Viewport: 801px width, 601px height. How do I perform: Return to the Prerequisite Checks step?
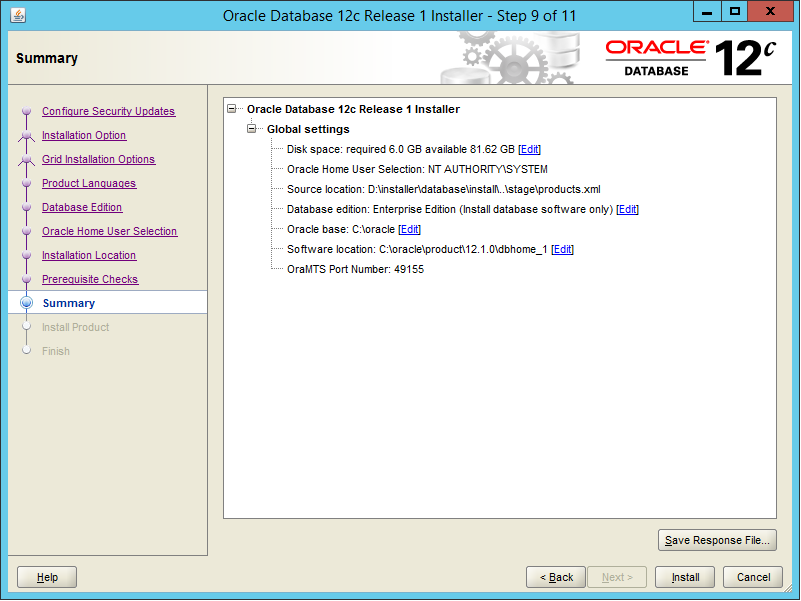[90, 279]
